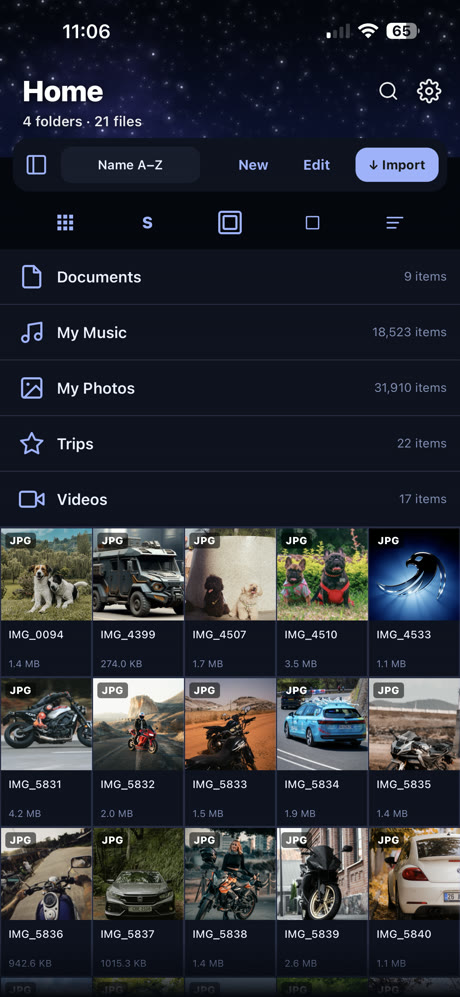460x997 pixels.
Task: Switch to list view lines icon
Action: [x=394, y=223]
